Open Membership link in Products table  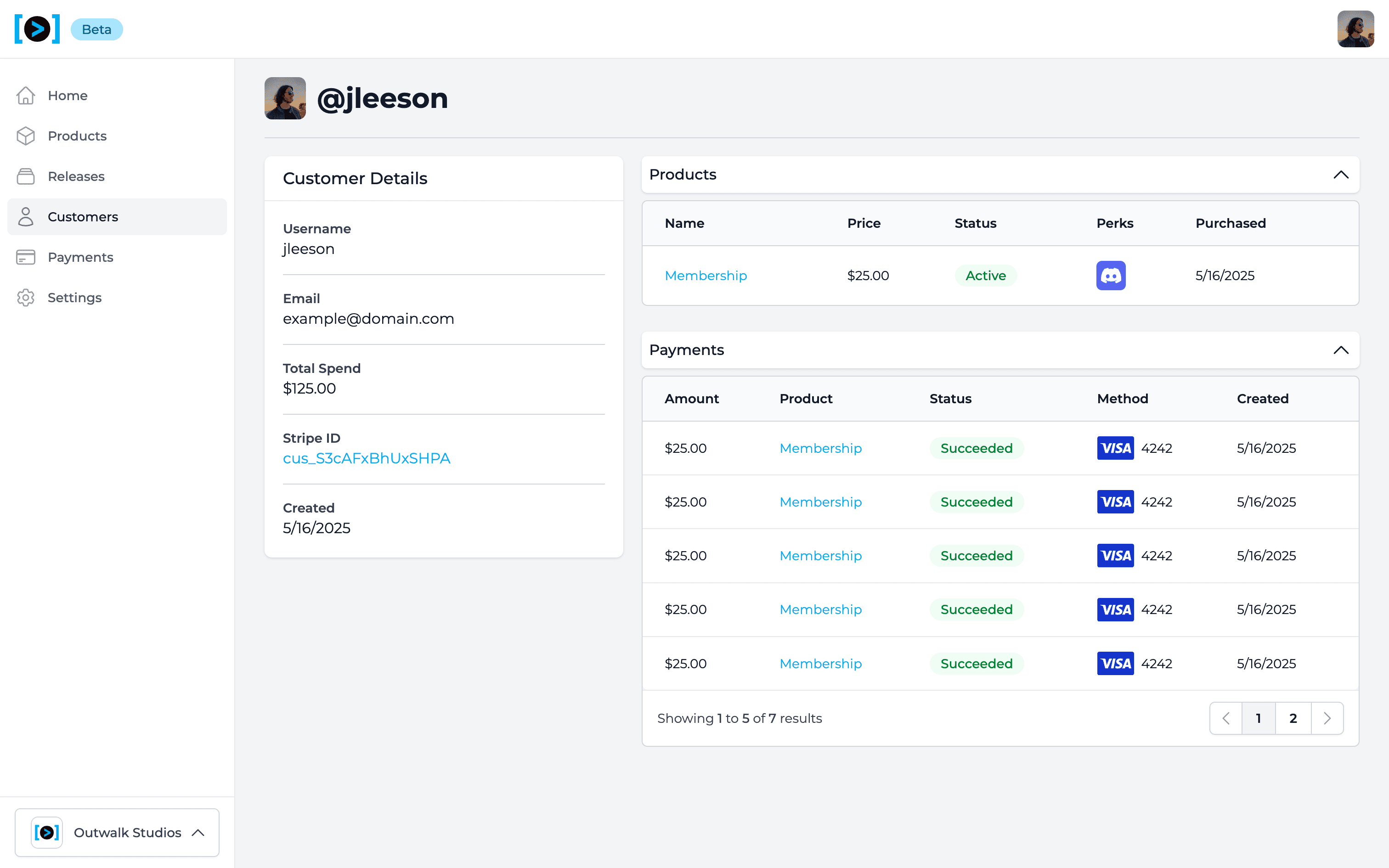706,276
